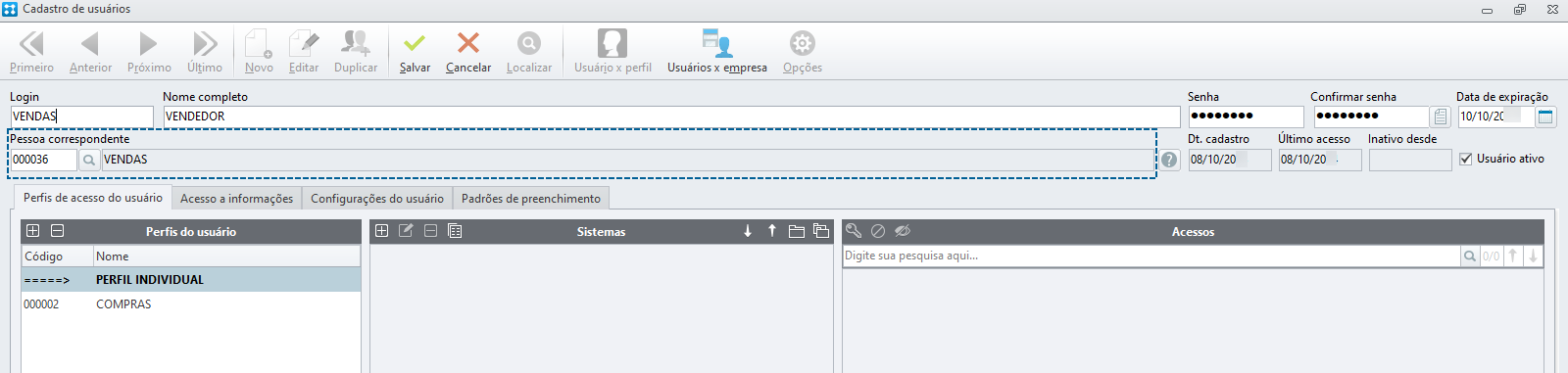Click the Pessoa correspondente lookup magnifier
This screenshot has height=373, width=1568.
click(89, 160)
